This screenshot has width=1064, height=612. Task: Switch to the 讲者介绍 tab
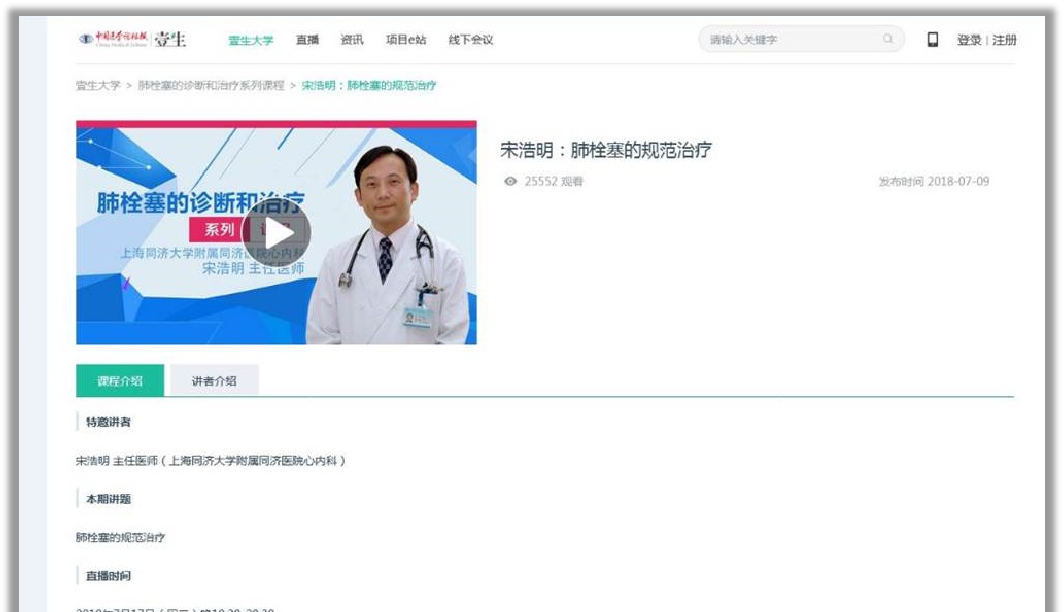click(214, 381)
